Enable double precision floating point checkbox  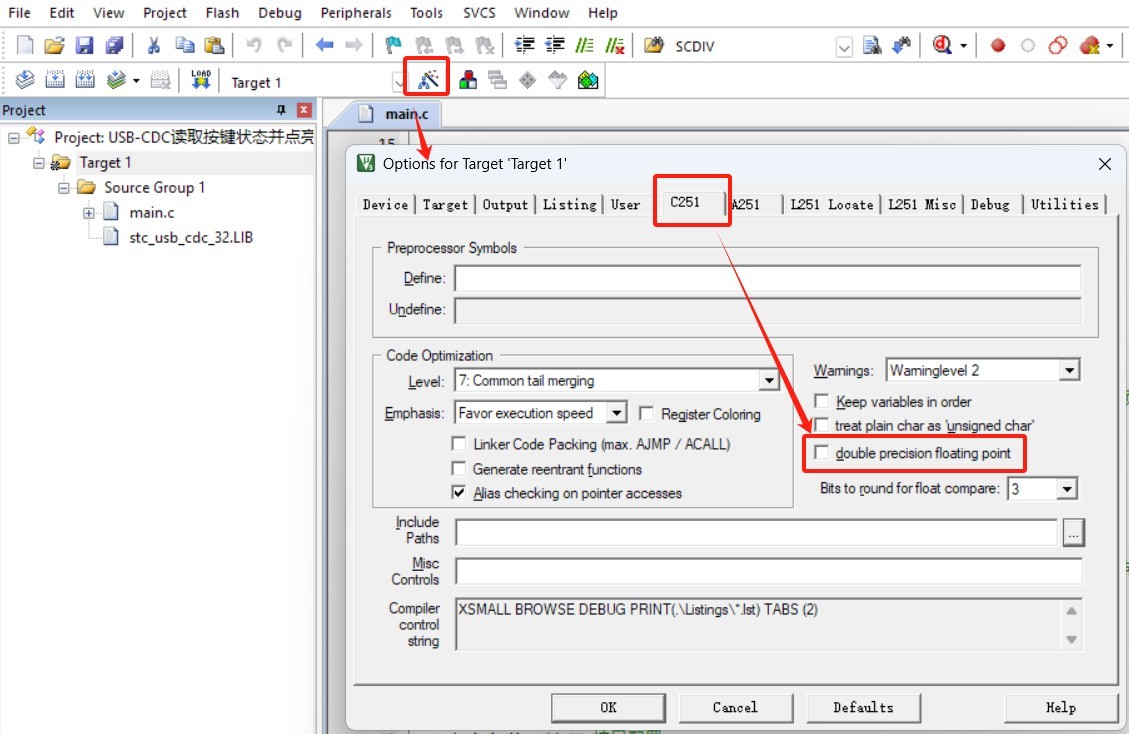[822, 453]
